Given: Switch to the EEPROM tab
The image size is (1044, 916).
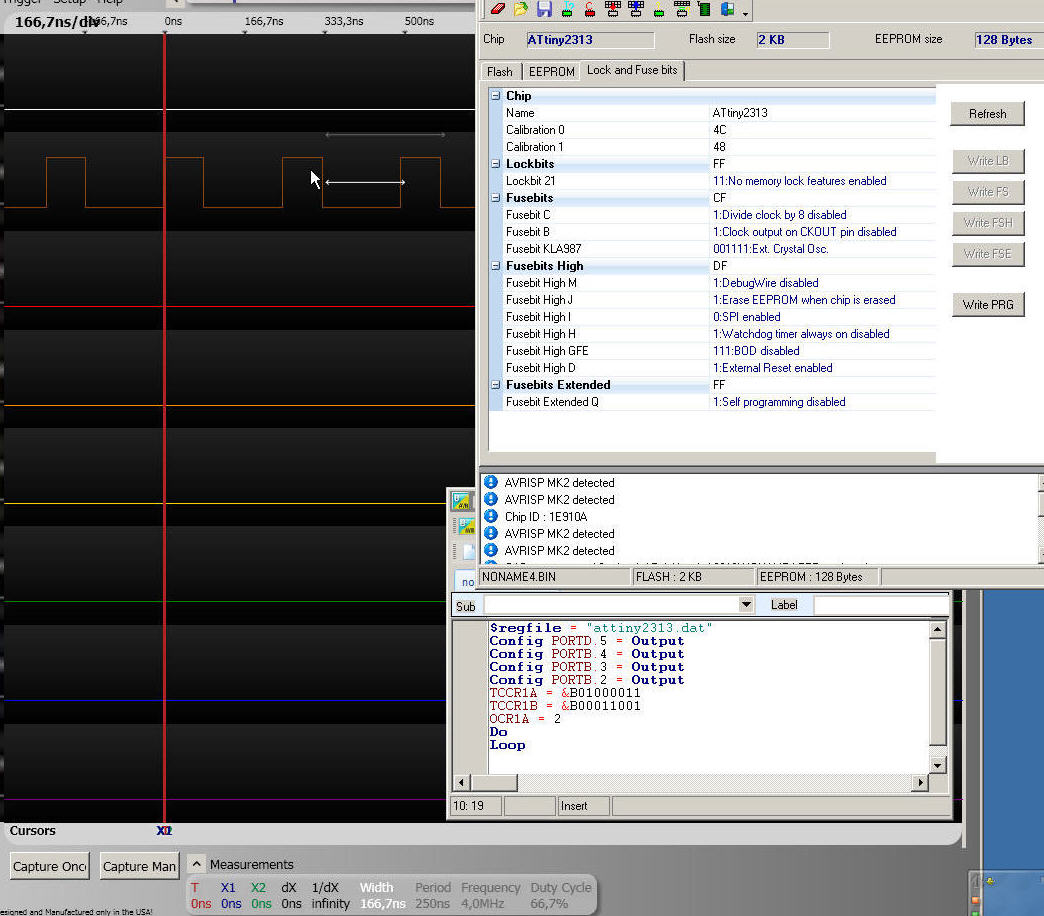Looking at the screenshot, I should click(x=551, y=72).
